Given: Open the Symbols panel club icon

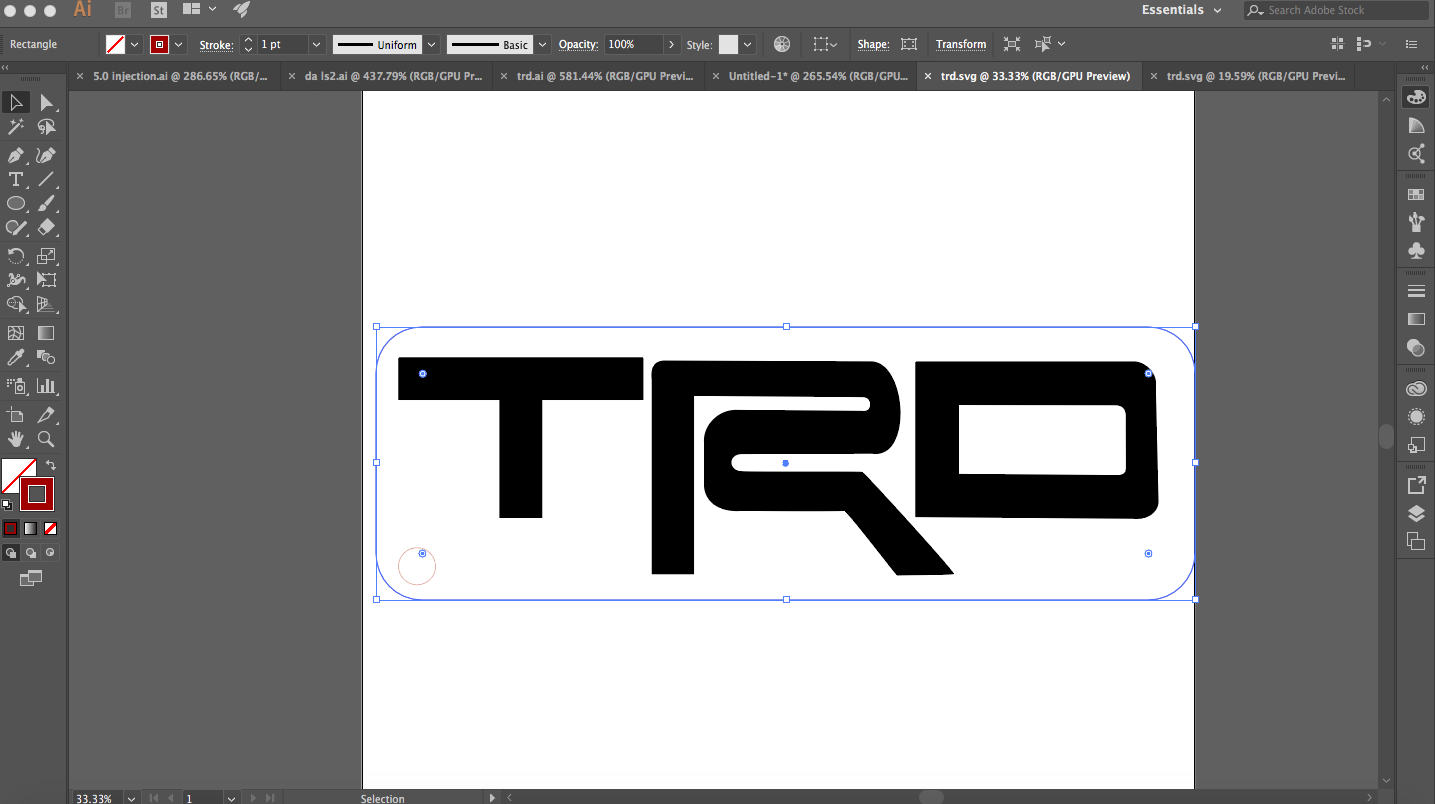Looking at the screenshot, I should pos(1416,250).
